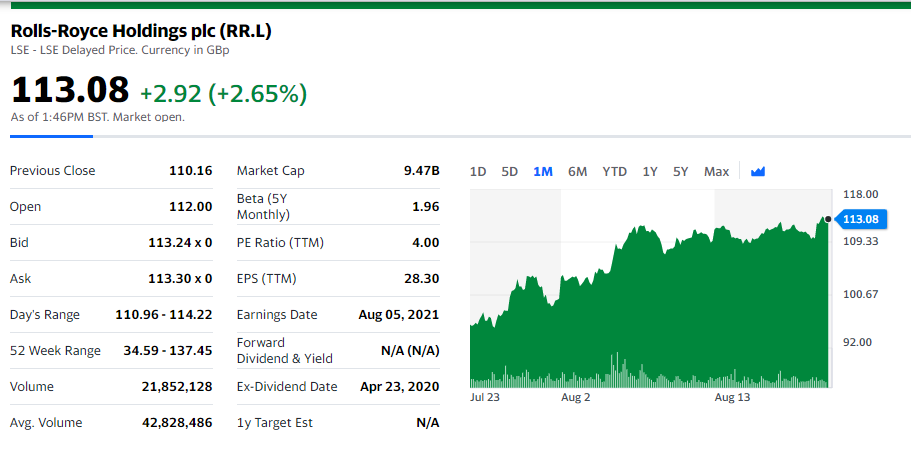Click the 118.00 y-axis label
This screenshot has height=452, width=911.
tap(858, 193)
